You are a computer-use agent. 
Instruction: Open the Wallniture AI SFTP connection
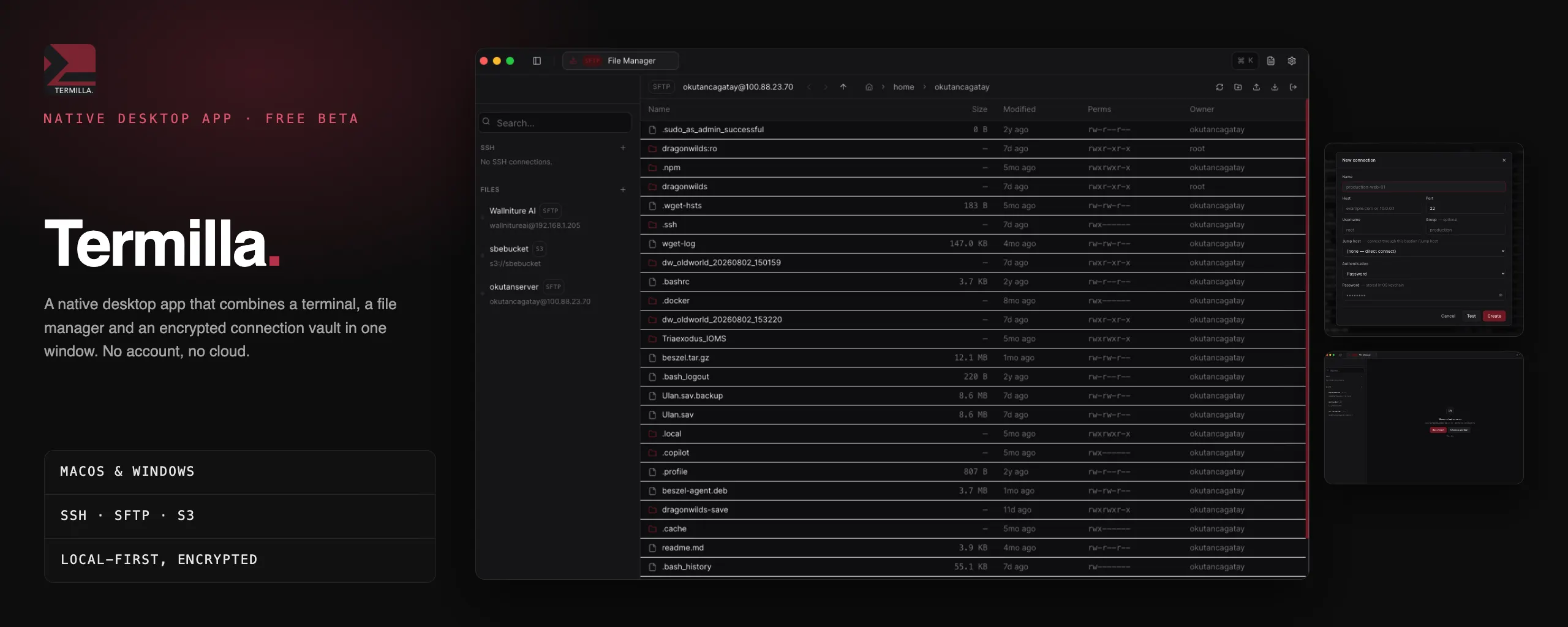pyautogui.click(x=555, y=217)
